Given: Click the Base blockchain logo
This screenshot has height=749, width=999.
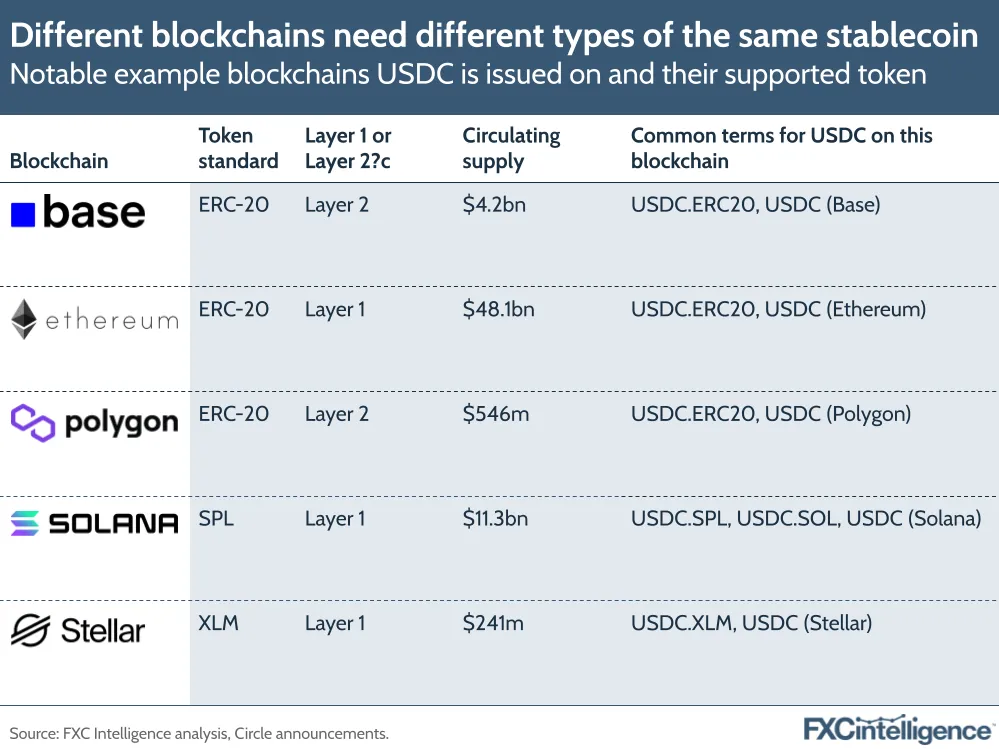Looking at the screenshot, I should 78,213.
